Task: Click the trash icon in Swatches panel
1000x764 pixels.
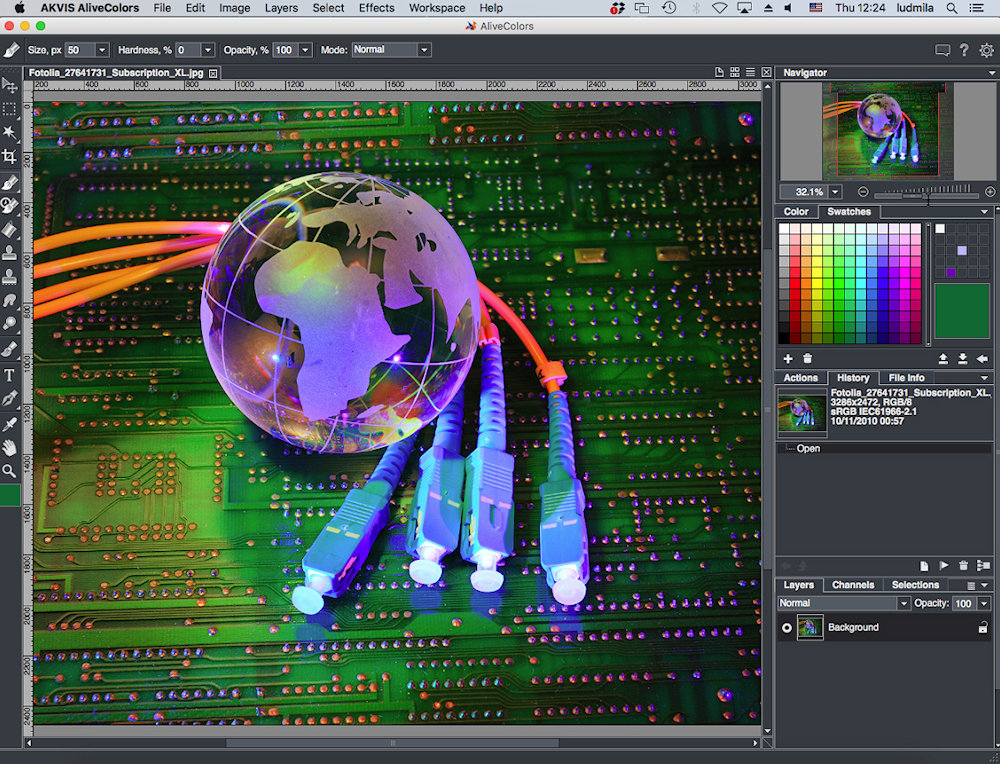Action: coord(808,358)
